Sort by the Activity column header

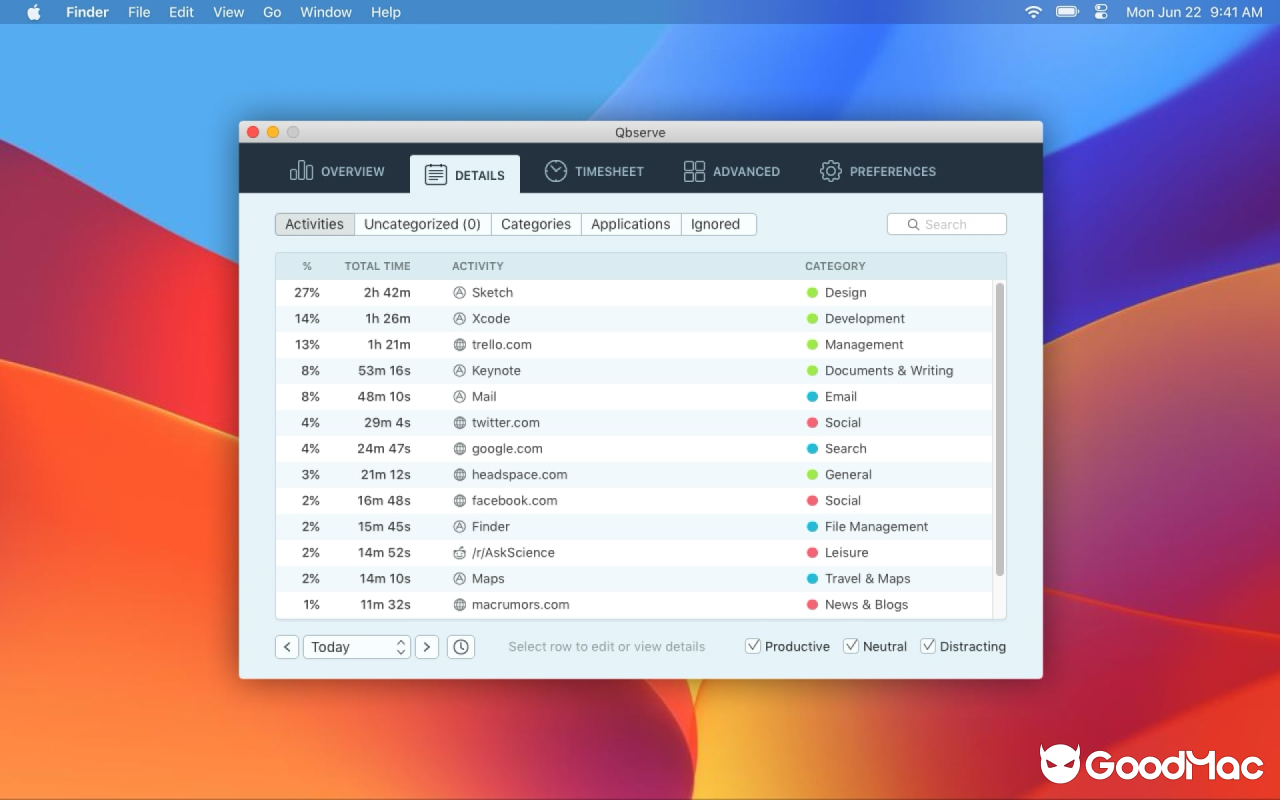(x=478, y=266)
